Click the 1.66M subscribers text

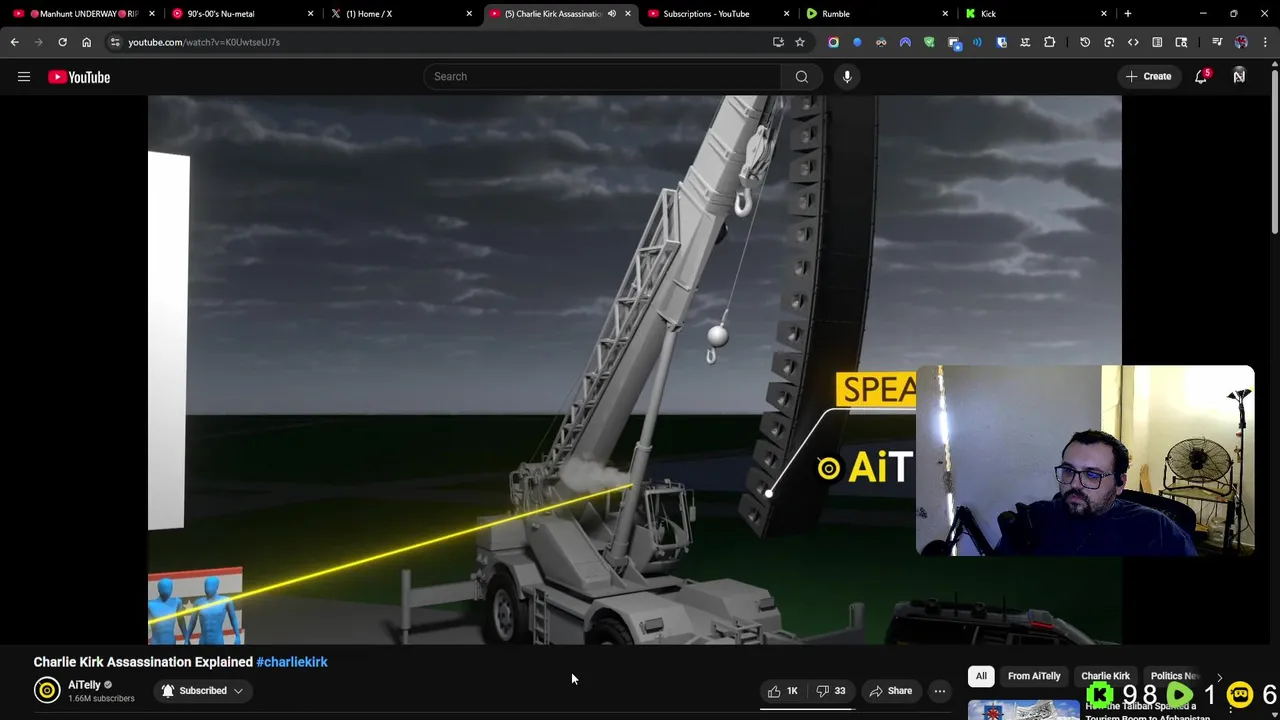coord(101,698)
